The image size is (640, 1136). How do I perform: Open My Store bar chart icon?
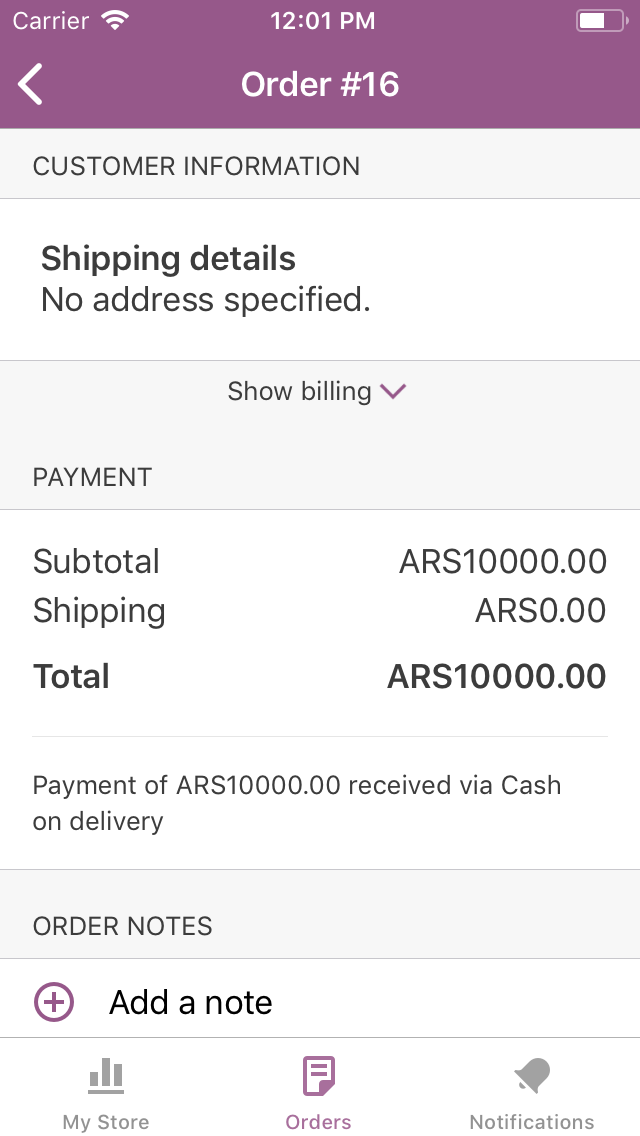coord(106,1075)
